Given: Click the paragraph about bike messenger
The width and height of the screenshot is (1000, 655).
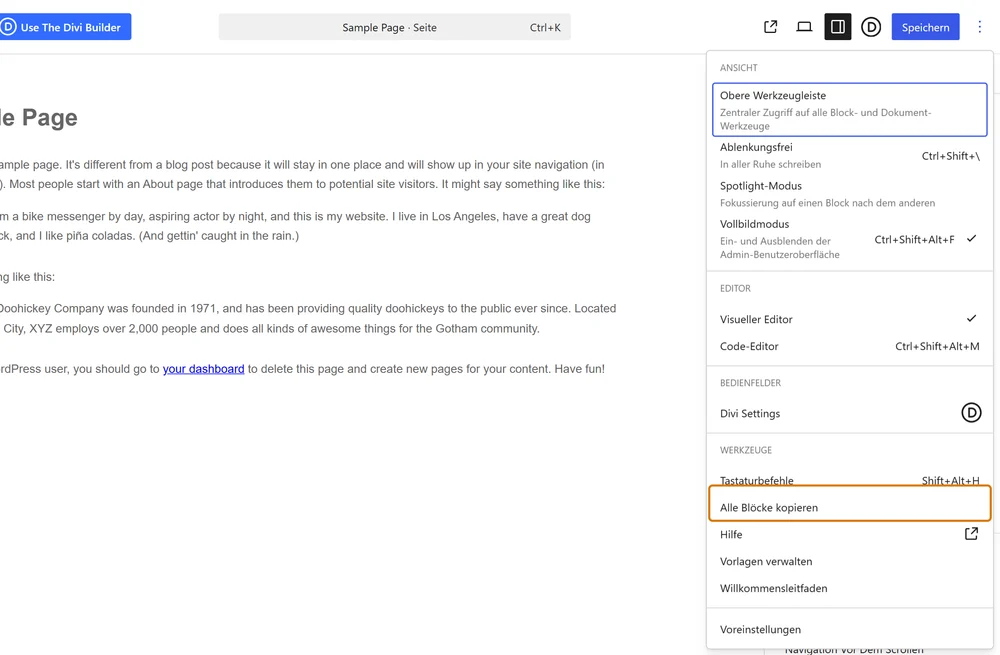Looking at the screenshot, I should (295, 226).
